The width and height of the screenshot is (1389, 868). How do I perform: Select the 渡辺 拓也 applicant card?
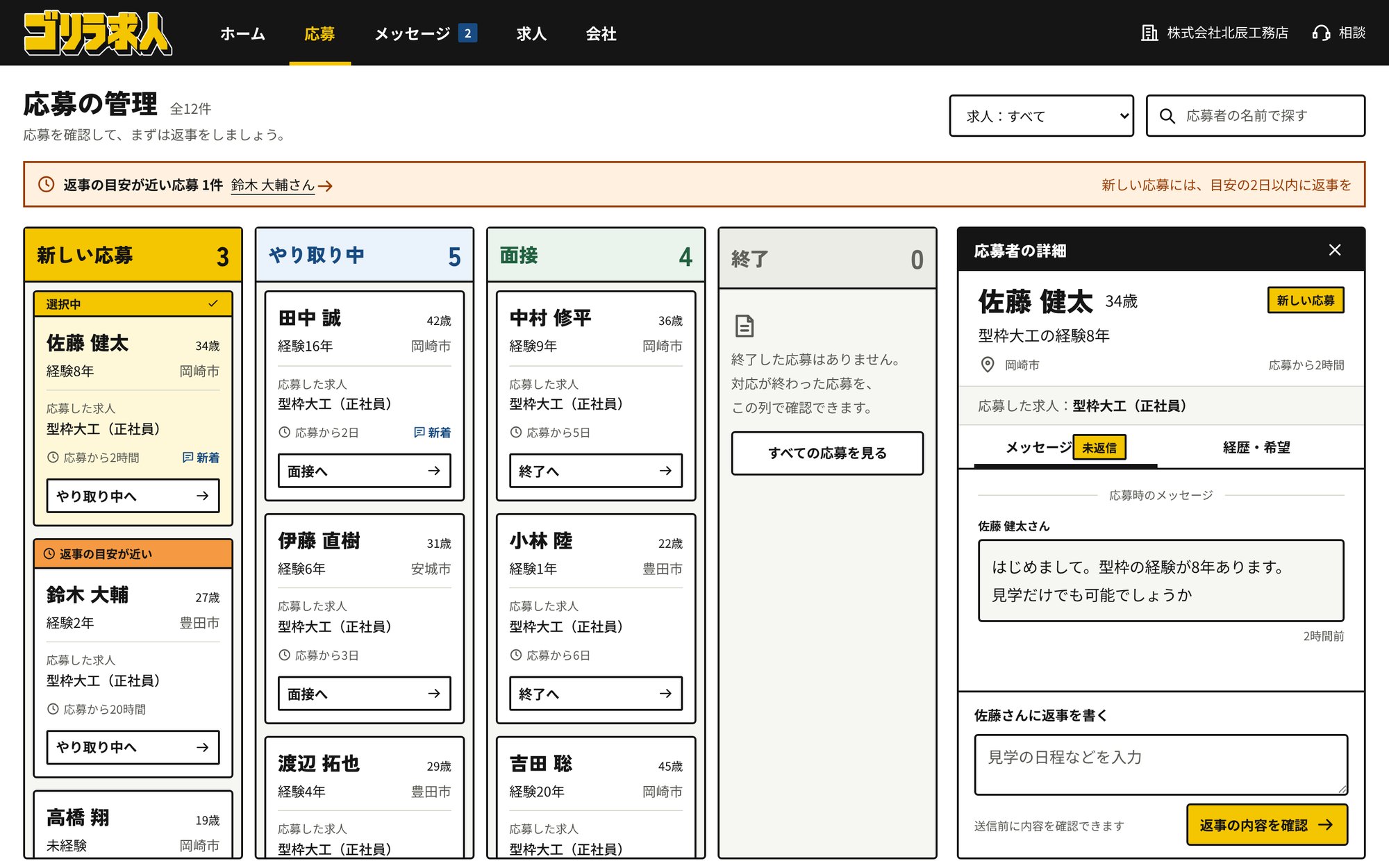(365, 799)
